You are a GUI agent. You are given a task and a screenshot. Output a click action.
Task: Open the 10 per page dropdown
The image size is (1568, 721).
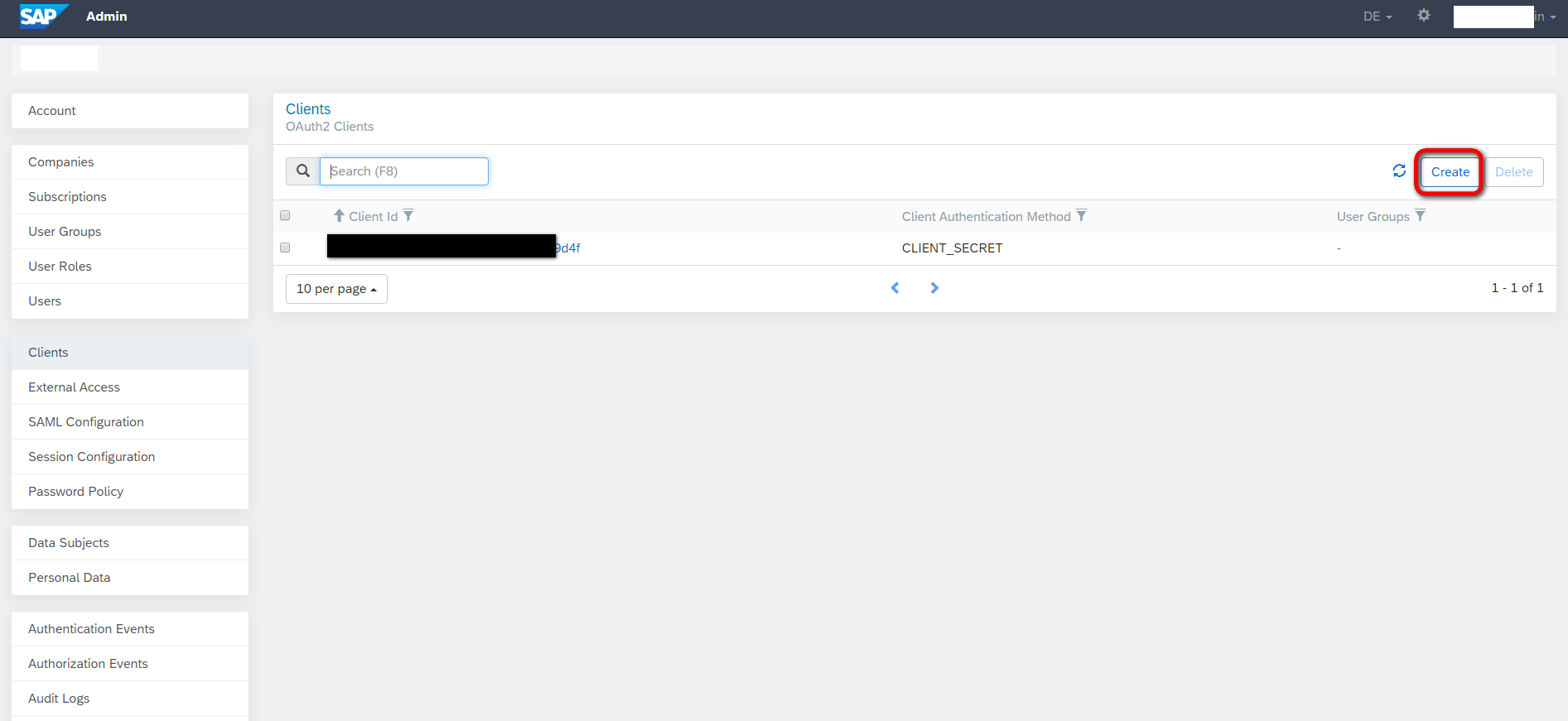pyautogui.click(x=336, y=289)
